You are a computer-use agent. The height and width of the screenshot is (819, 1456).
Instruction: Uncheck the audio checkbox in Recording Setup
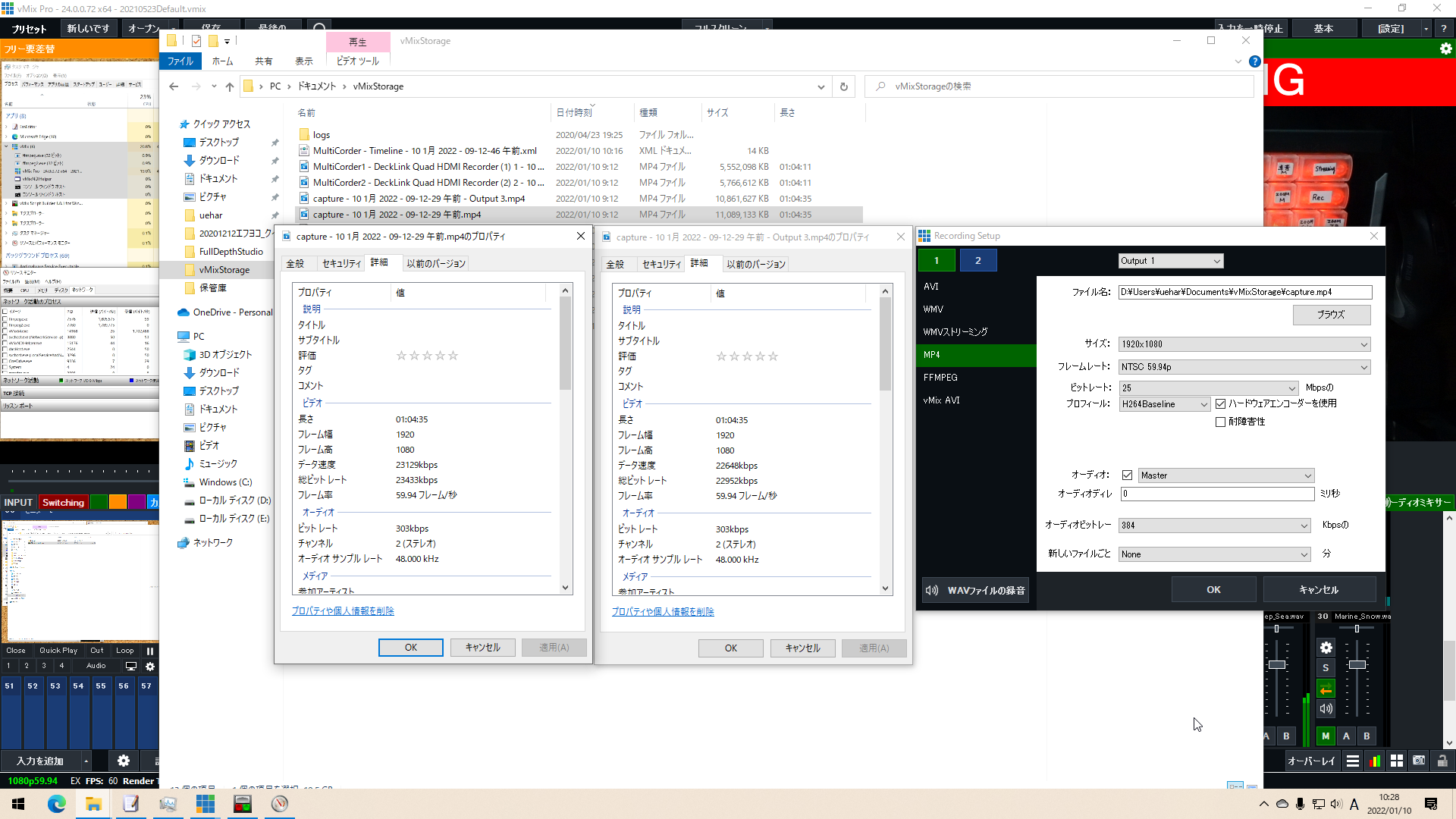1127,475
